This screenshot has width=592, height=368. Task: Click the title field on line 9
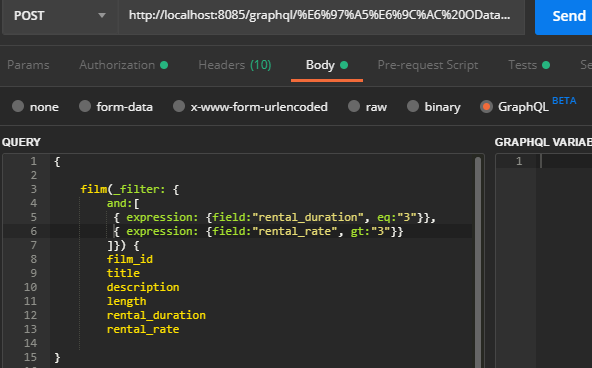pos(123,273)
